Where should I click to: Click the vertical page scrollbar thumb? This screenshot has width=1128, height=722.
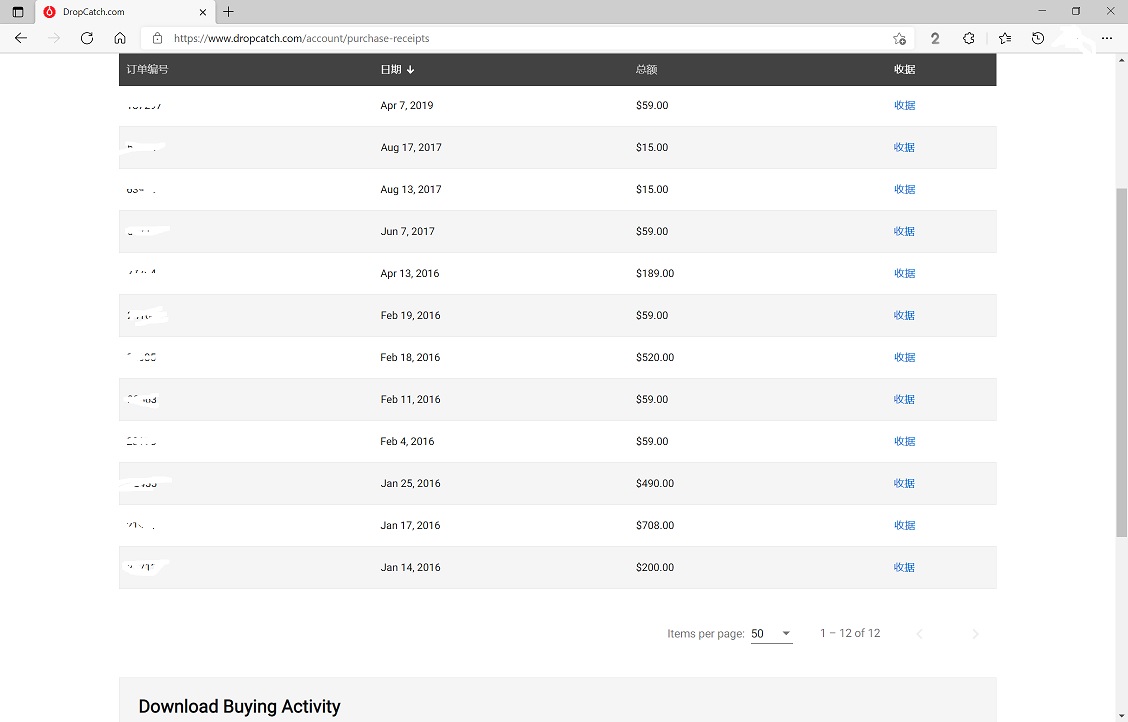point(1121,360)
